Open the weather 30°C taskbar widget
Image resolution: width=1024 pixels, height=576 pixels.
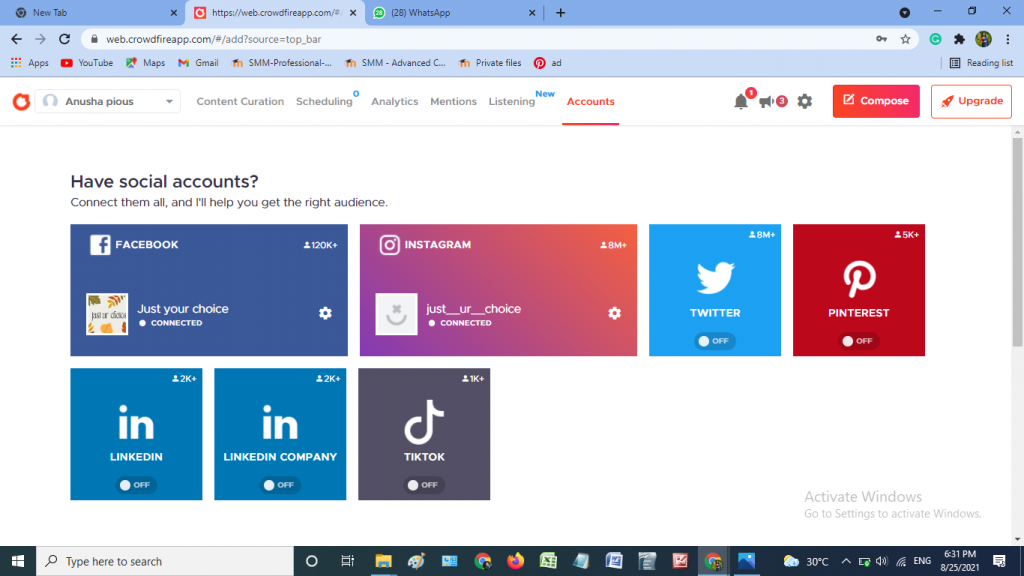click(x=806, y=561)
